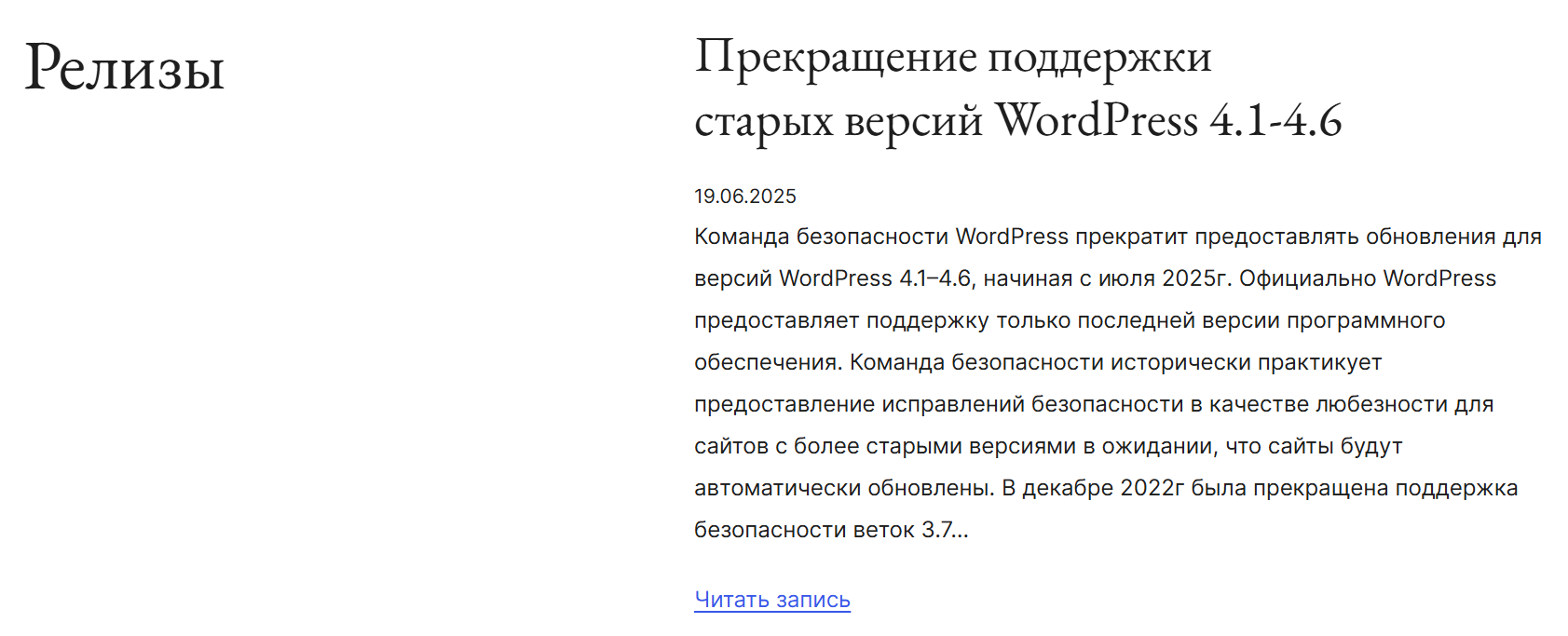This screenshot has width=1568, height=636.
Task: Select the post date '19.06.2025'
Action: 745,196
